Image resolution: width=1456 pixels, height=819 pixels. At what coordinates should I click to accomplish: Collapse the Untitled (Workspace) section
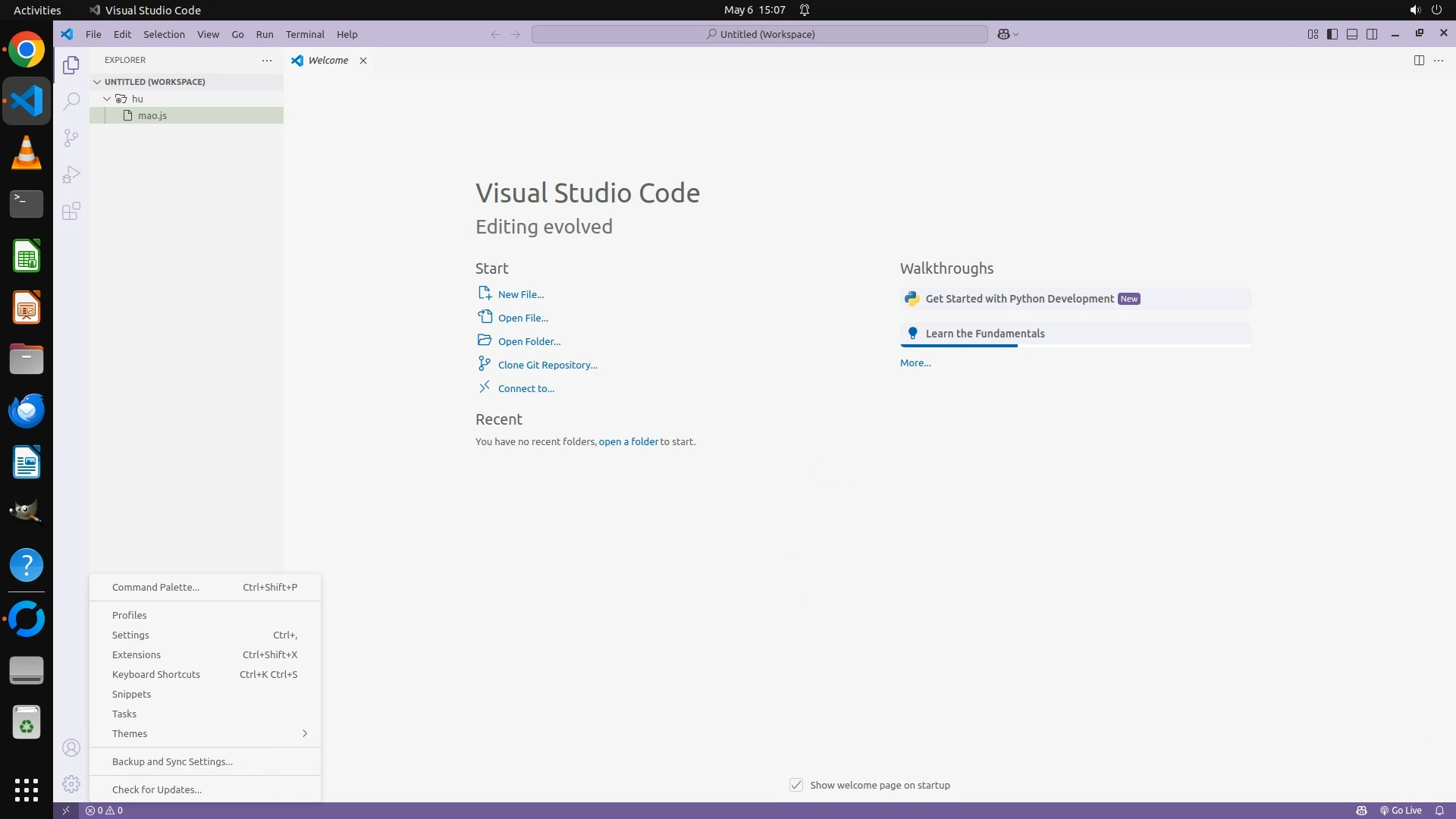[97, 82]
